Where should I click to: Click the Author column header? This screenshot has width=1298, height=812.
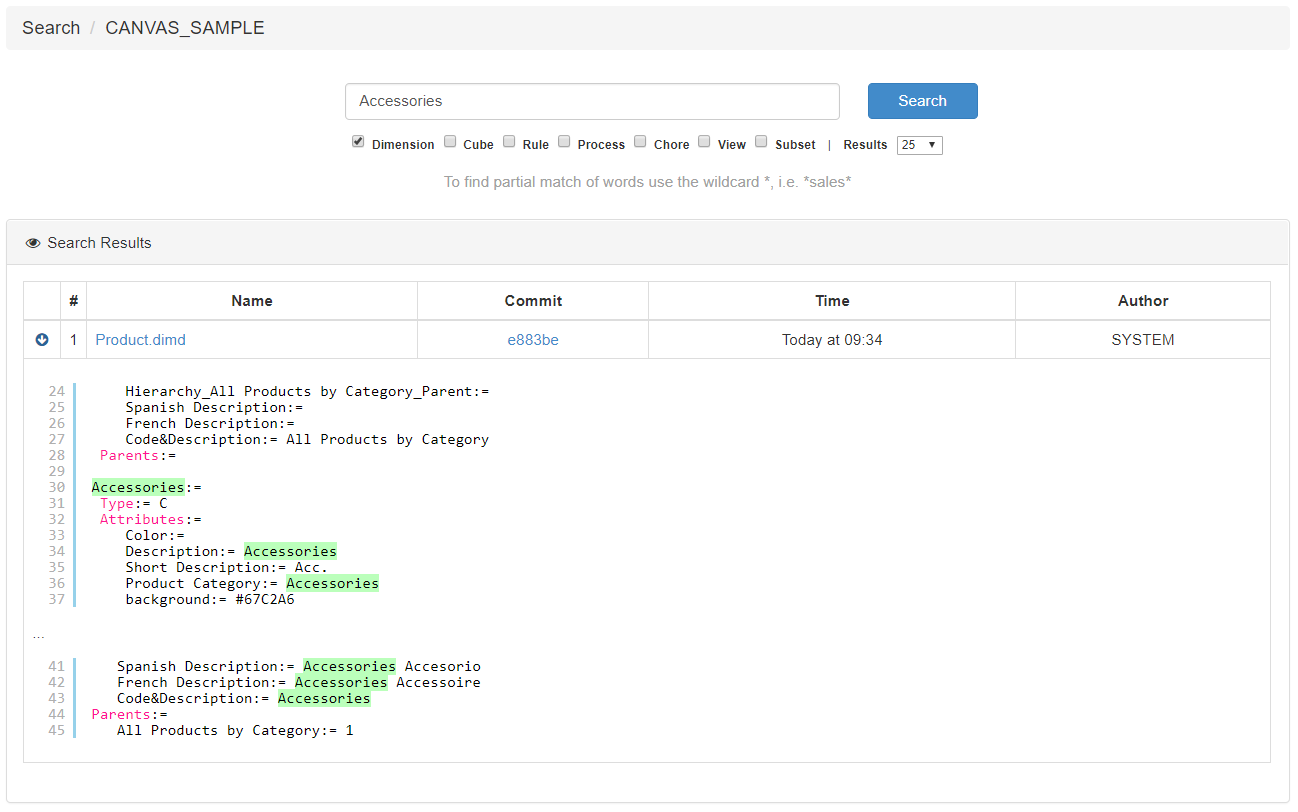[x=1143, y=301]
